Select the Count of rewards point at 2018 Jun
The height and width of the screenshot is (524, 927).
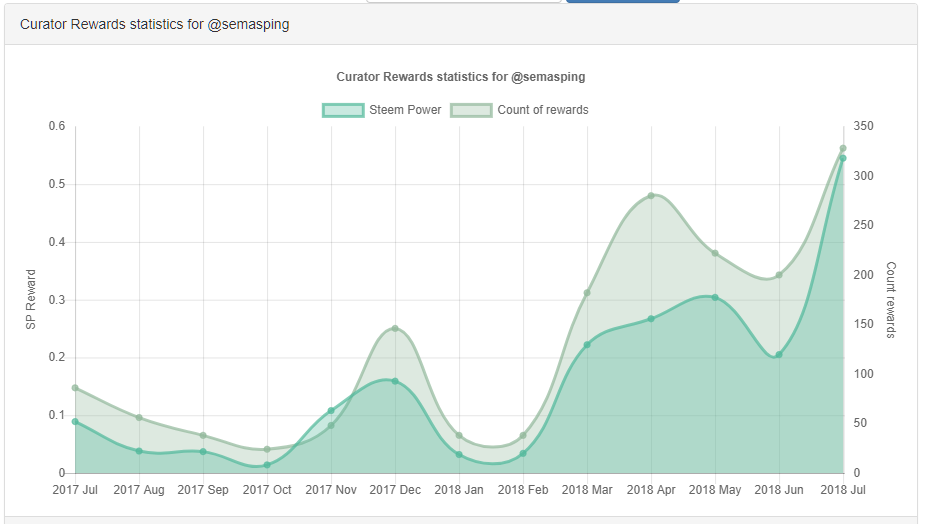point(779,275)
